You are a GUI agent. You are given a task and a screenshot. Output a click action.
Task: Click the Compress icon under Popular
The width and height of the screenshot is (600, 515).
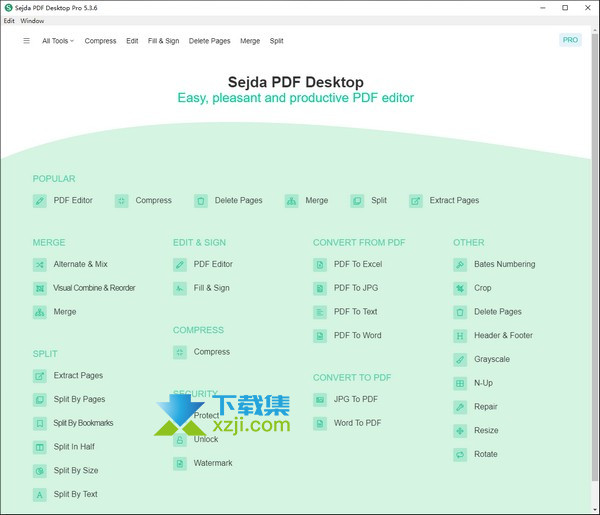[x=121, y=201]
